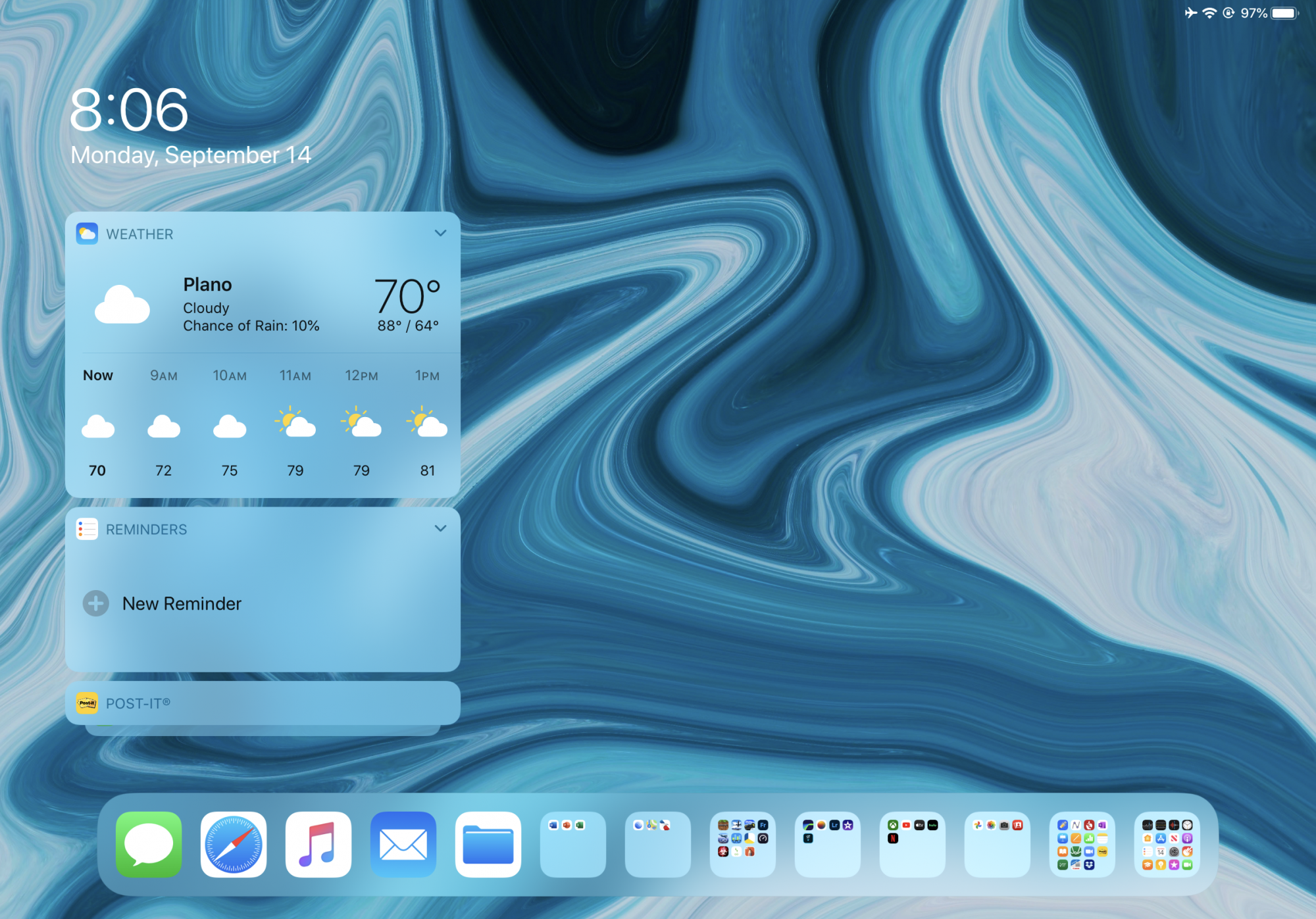Expand the Reminders widget chevron
The width and height of the screenshot is (1316, 919).
[x=440, y=528]
